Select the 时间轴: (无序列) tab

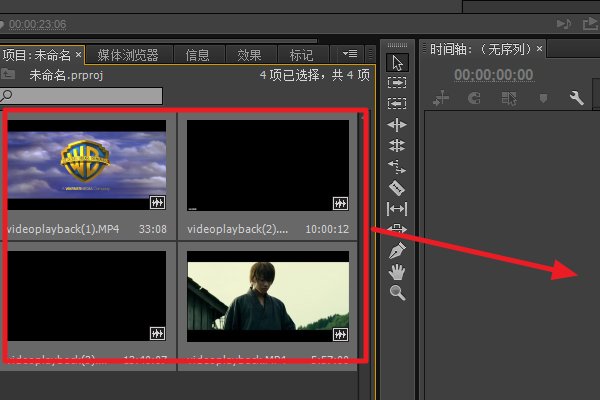pyautogui.click(x=481, y=49)
